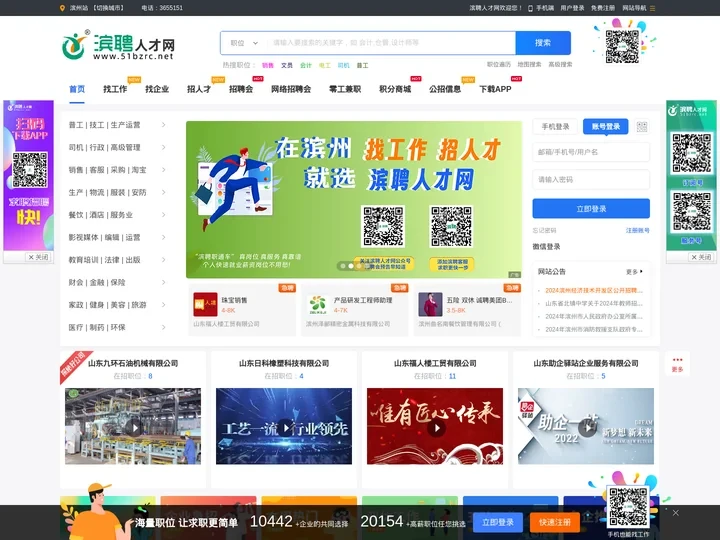The height and width of the screenshot is (540, 720).
Task: Click the 手机端 phone icon
Action: tap(530, 8)
